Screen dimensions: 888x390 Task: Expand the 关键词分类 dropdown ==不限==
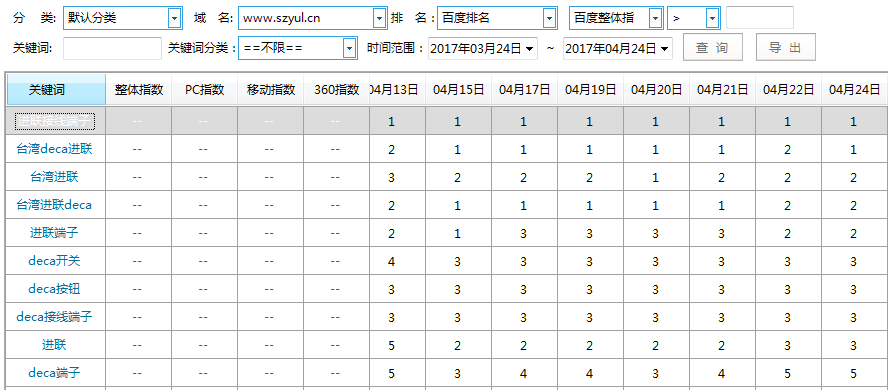pos(298,48)
